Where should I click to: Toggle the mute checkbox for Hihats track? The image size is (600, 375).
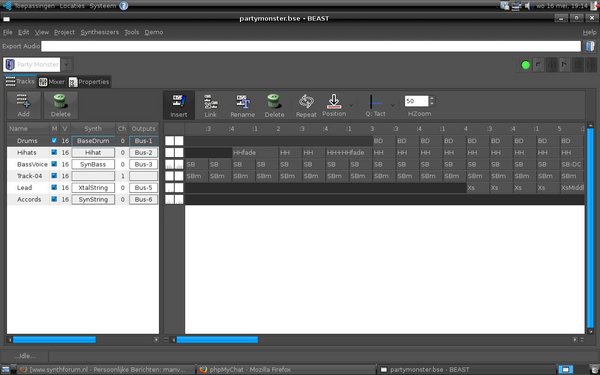(x=54, y=152)
